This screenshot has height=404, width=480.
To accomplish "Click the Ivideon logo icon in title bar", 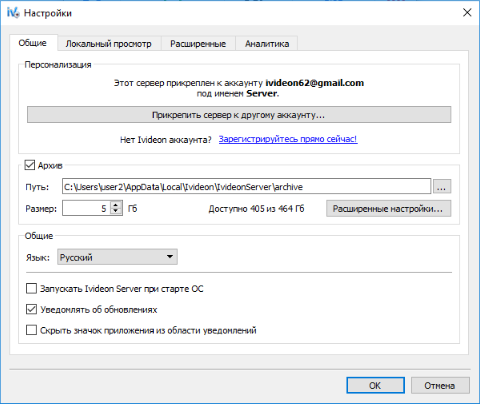I will click(13, 13).
